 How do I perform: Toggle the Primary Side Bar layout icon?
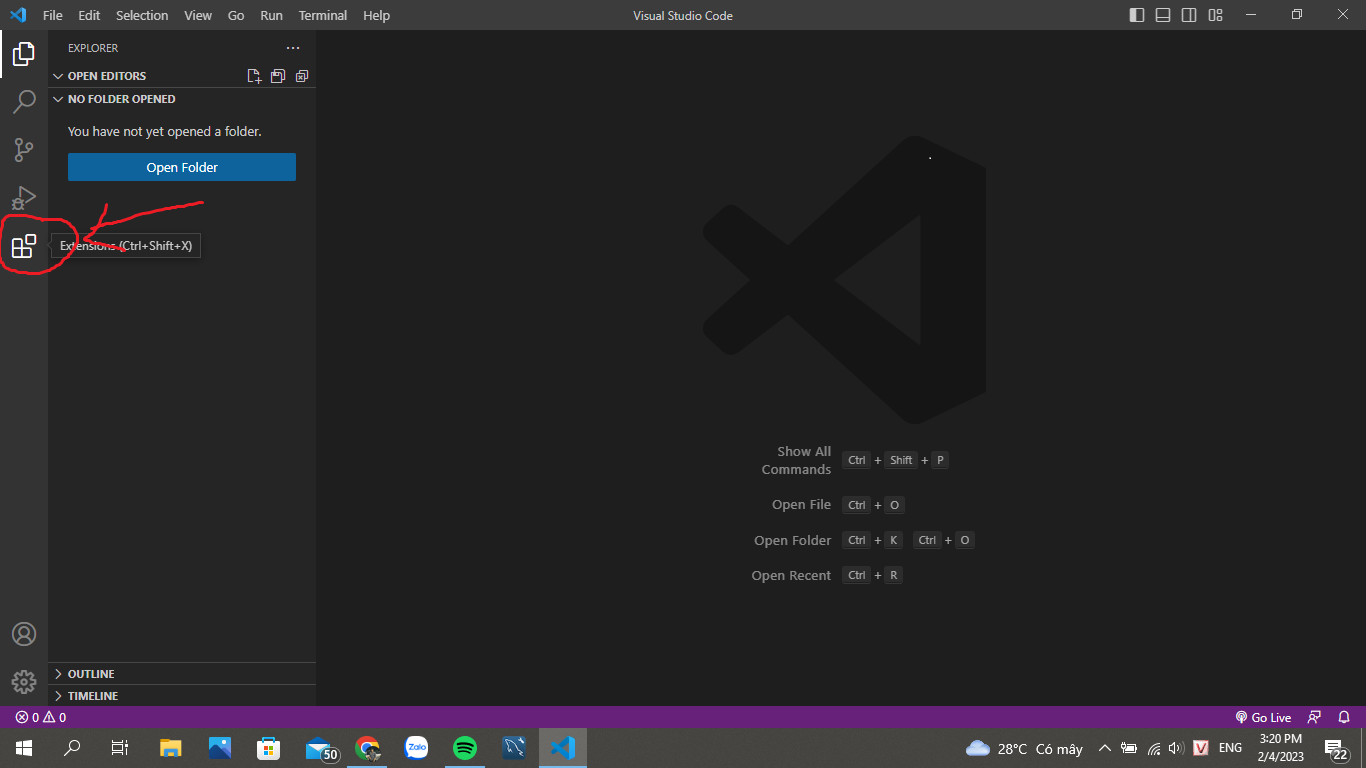pos(1137,15)
